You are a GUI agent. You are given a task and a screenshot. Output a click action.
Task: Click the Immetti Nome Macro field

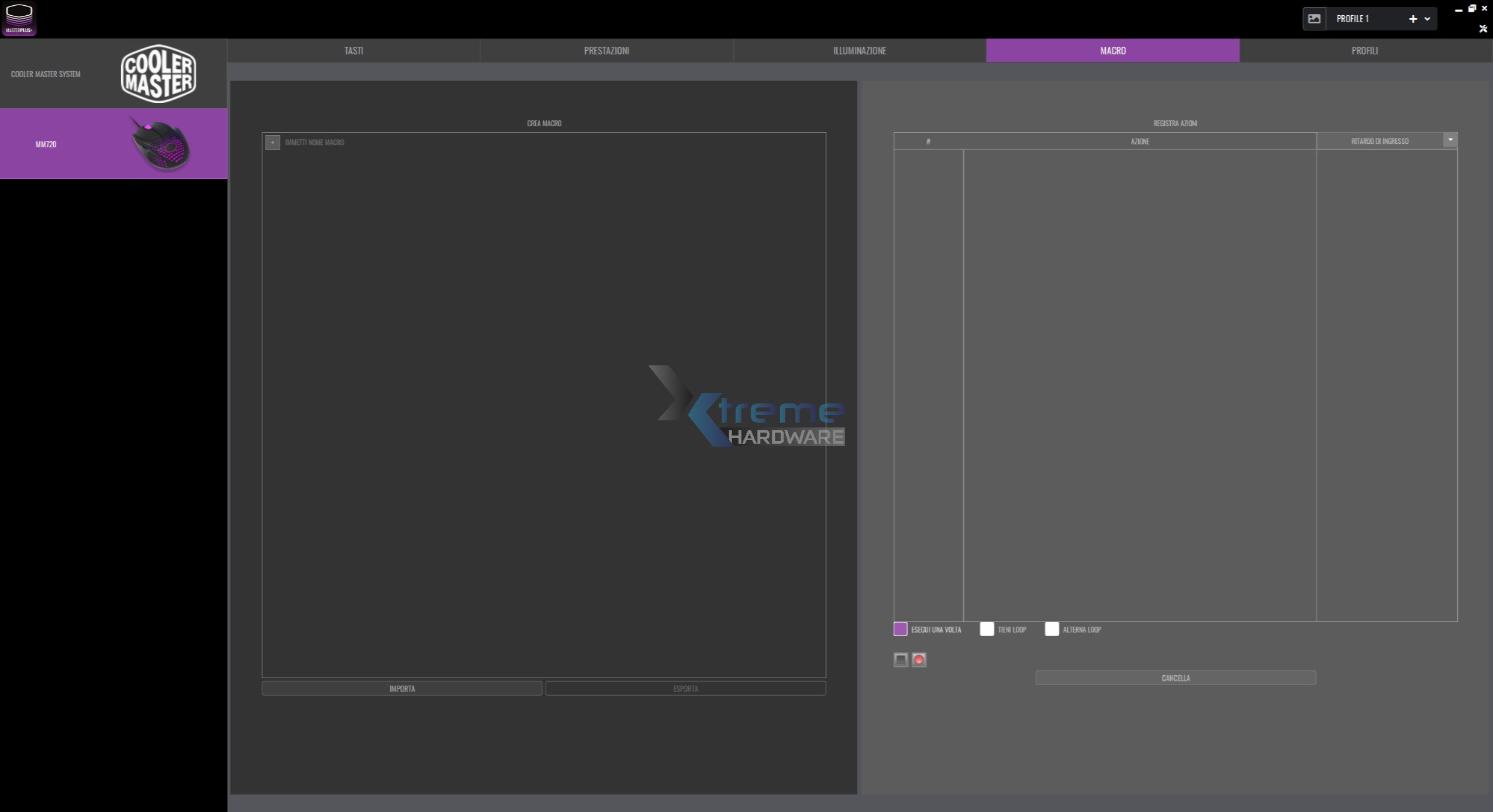[314, 142]
